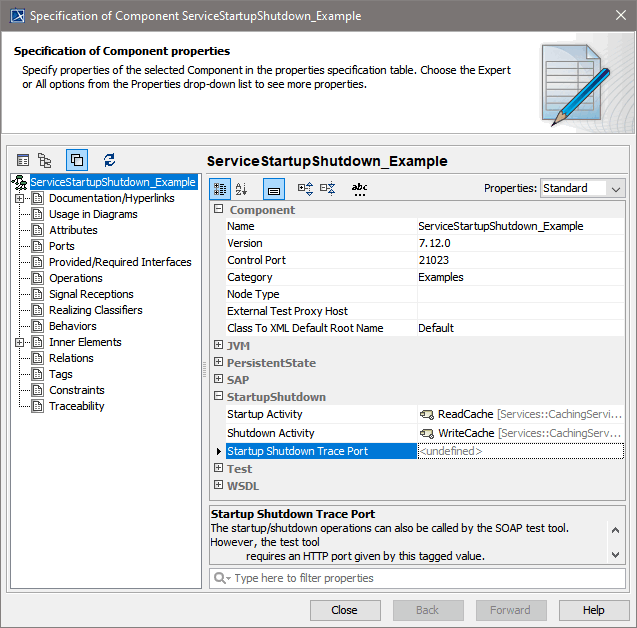The width and height of the screenshot is (637, 628).
Task: Open the Operations tree item
Action: click(x=75, y=278)
